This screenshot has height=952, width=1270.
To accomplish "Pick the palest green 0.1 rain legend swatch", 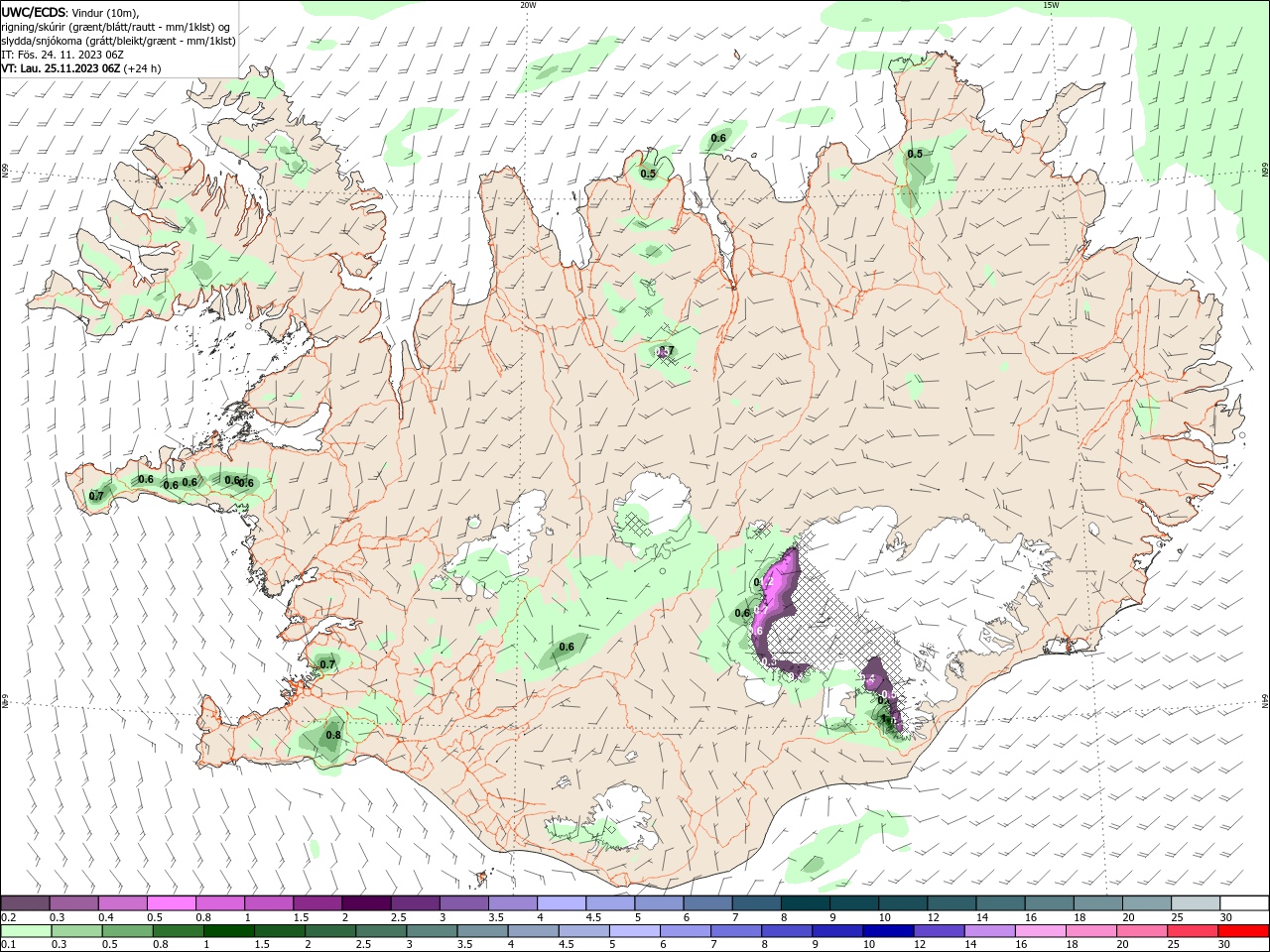I will (26, 931).
